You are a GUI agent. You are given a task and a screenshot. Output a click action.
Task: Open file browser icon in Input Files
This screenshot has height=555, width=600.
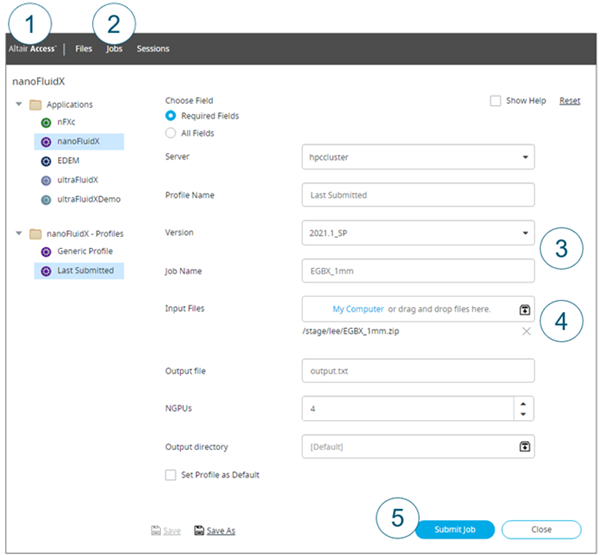pos(525,309)
